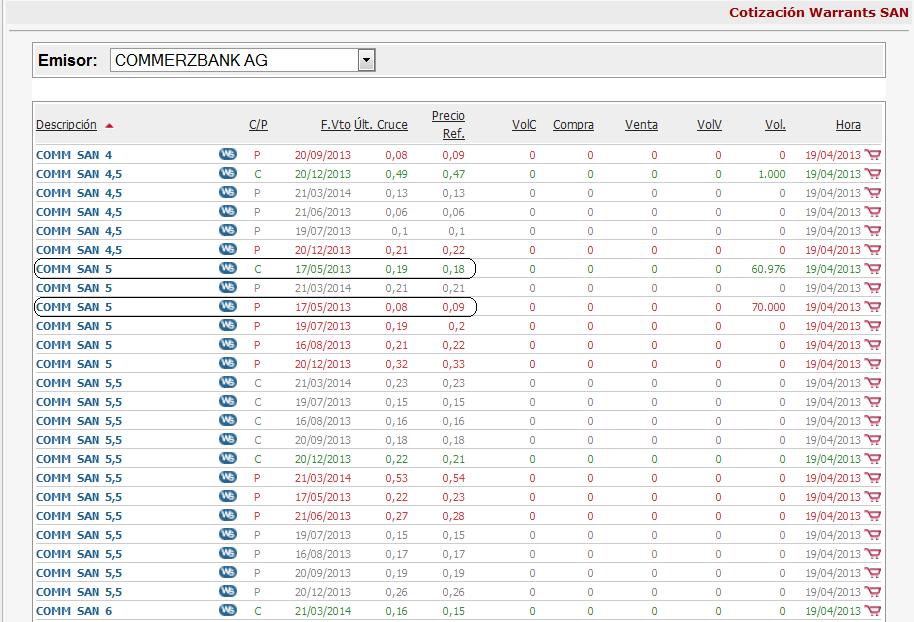Click the Emisor label

68,60
